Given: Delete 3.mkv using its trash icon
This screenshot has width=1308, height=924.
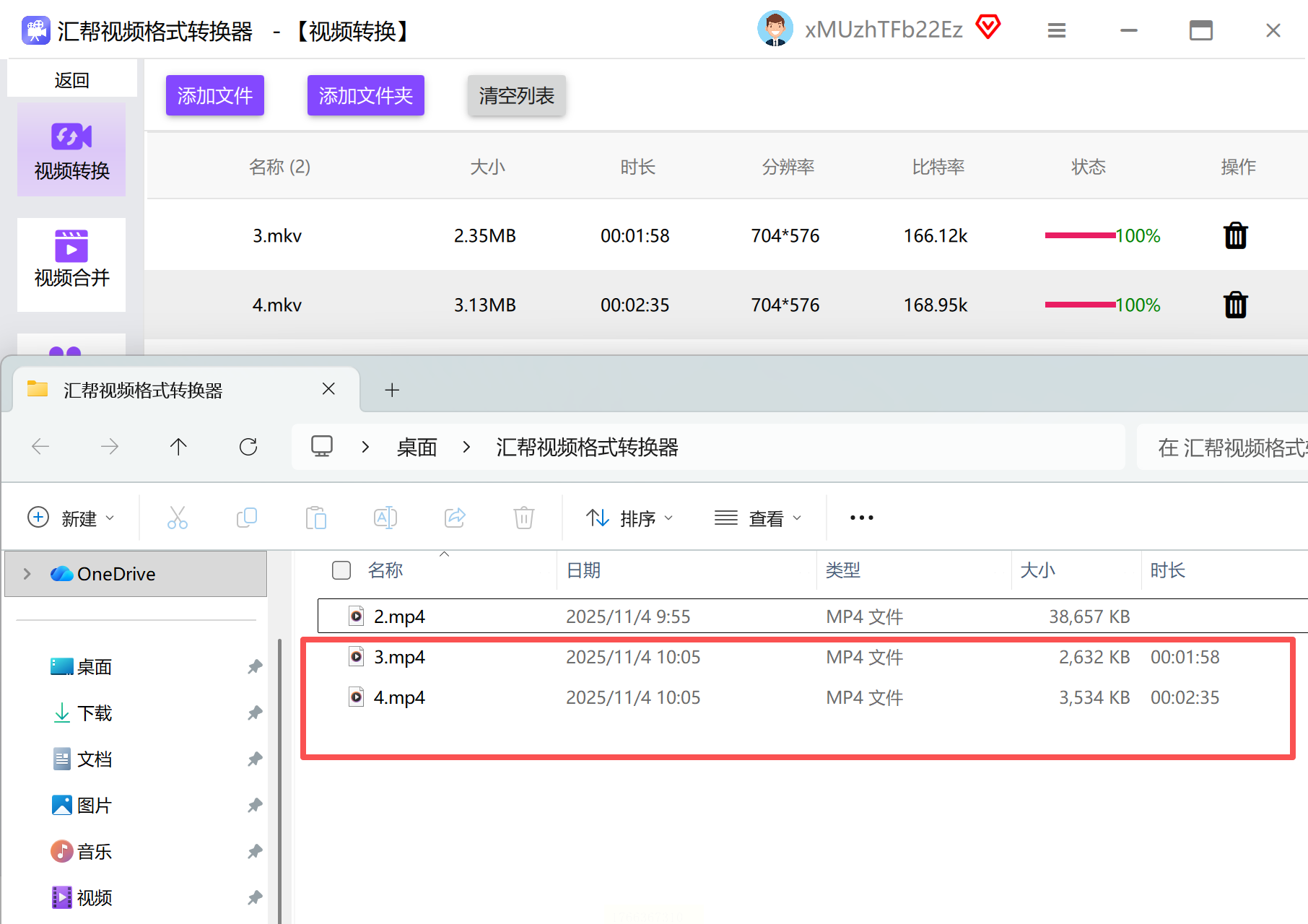Looking at the screenshot, I should [1235, 236].
